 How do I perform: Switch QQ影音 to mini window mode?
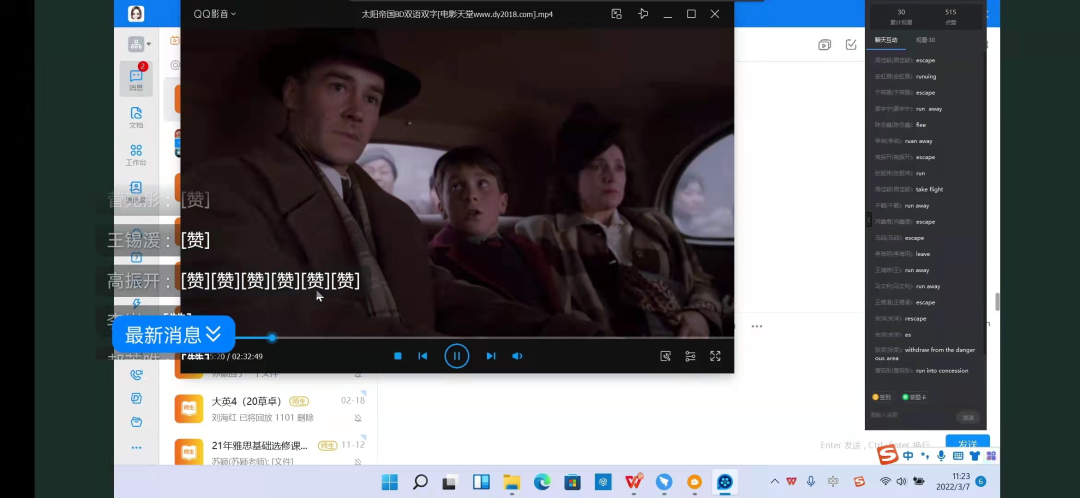pos(616,14)
